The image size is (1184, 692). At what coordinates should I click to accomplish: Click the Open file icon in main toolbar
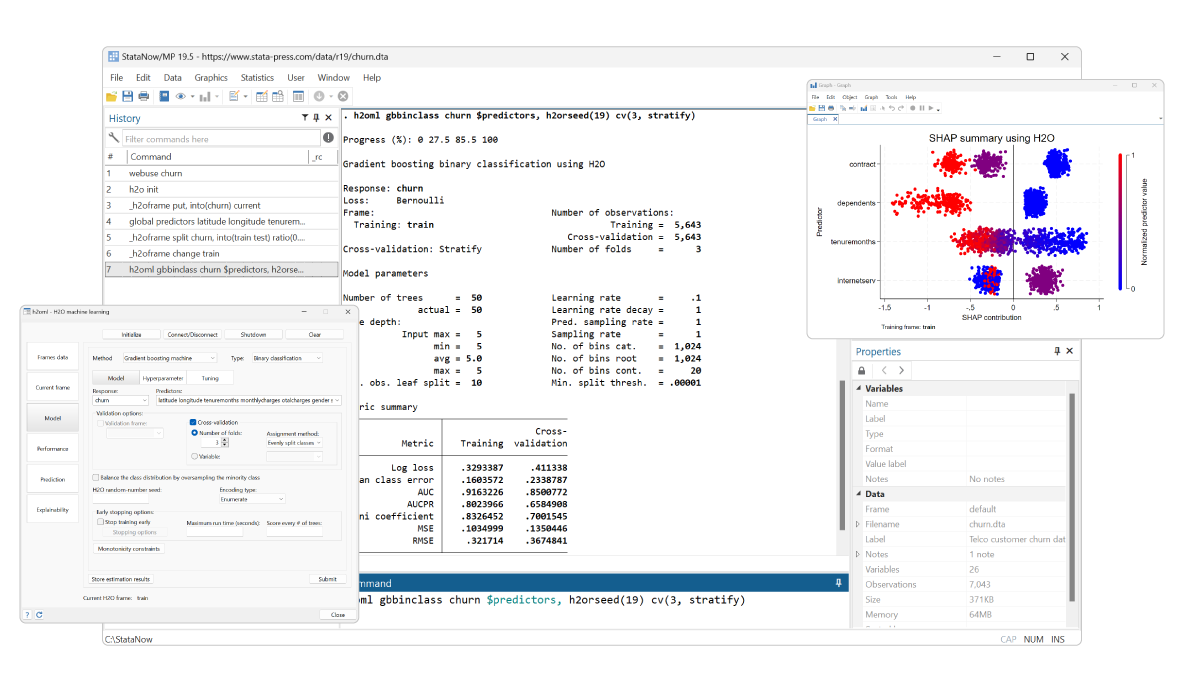pyautogui.click(x=112, y=96)
